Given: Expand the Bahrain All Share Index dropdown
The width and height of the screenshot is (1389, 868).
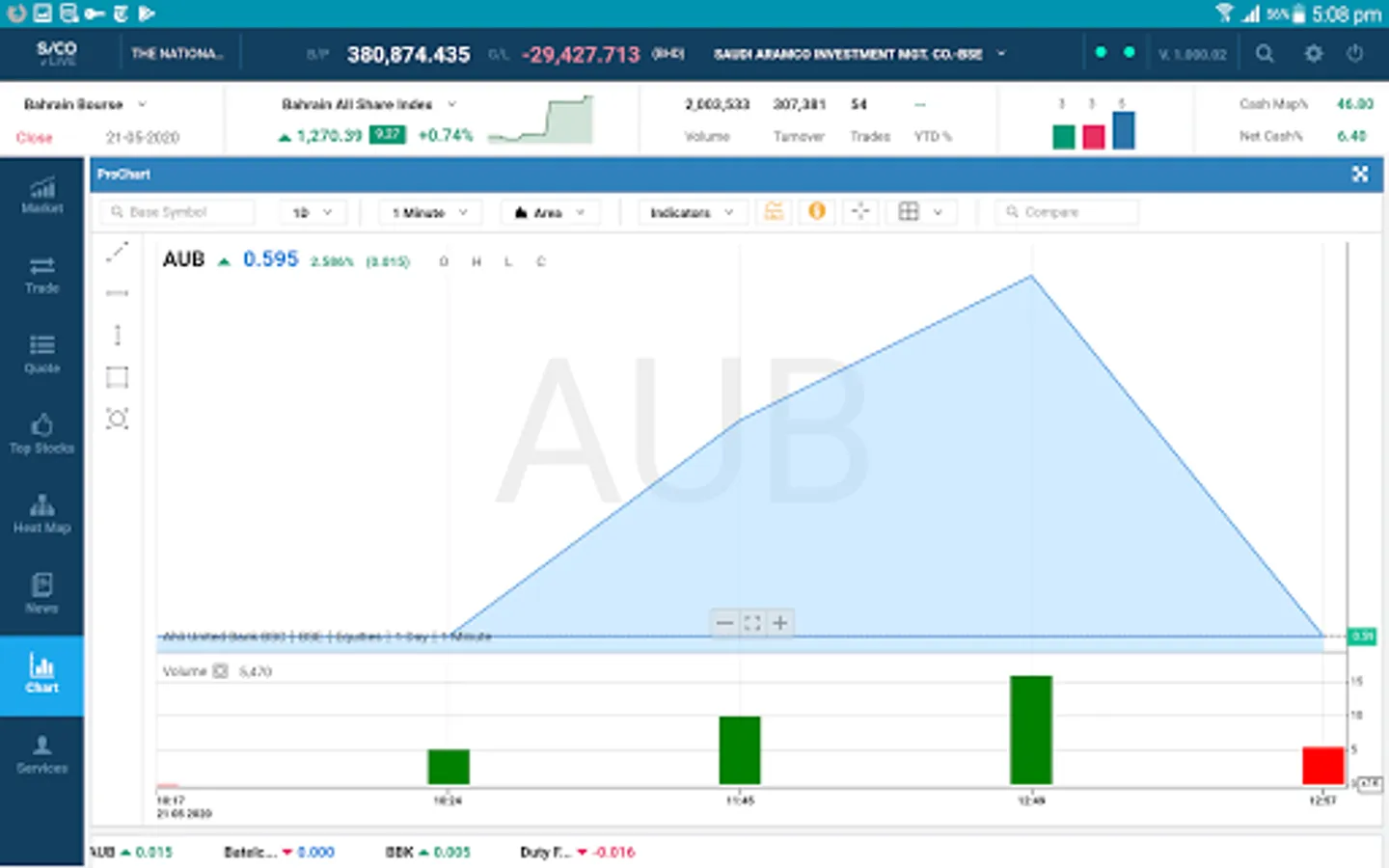Looking at the screenshot, I should 451,104.
